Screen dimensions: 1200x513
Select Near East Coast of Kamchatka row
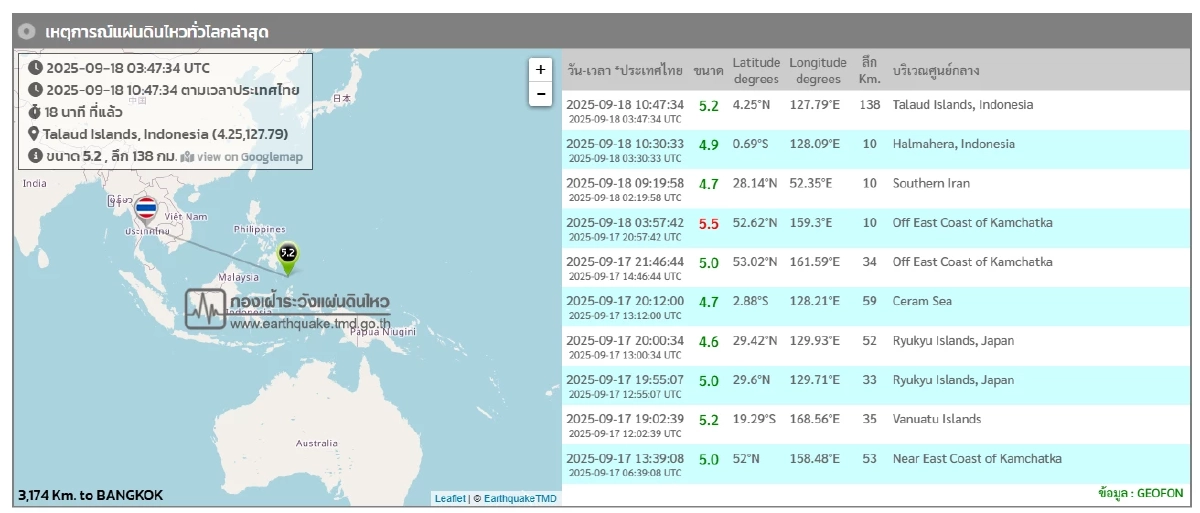coord(876,464)
